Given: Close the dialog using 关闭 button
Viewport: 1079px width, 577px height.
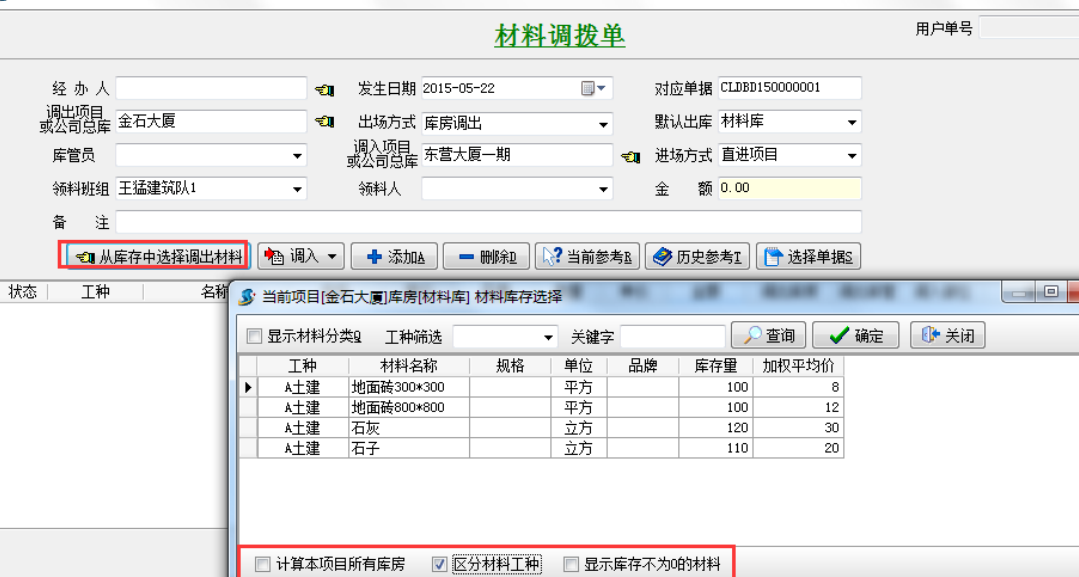Looking at the screenshot, I should click(947, 336).
